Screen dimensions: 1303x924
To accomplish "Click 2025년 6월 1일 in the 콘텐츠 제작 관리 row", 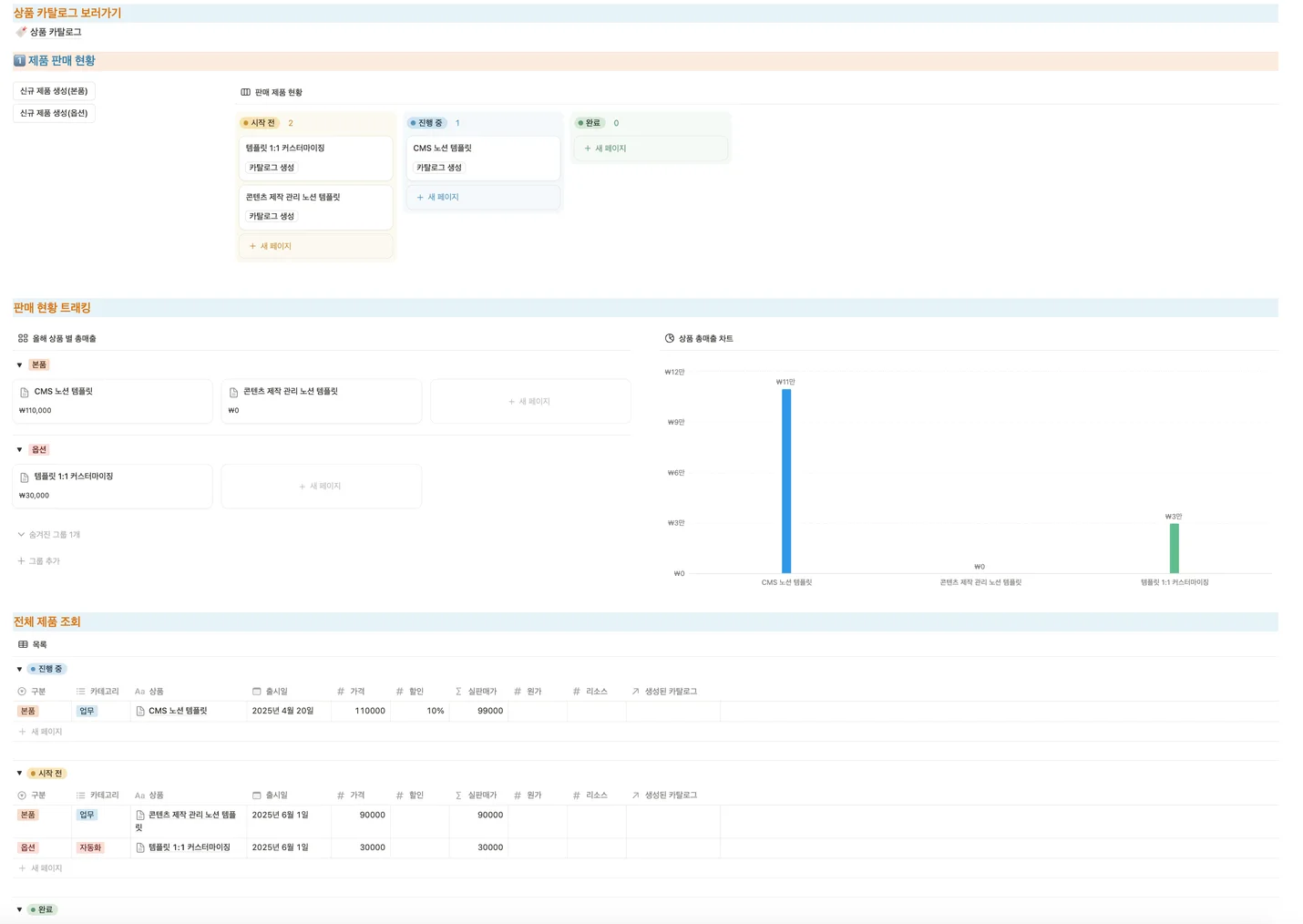I will pos(280,816).
